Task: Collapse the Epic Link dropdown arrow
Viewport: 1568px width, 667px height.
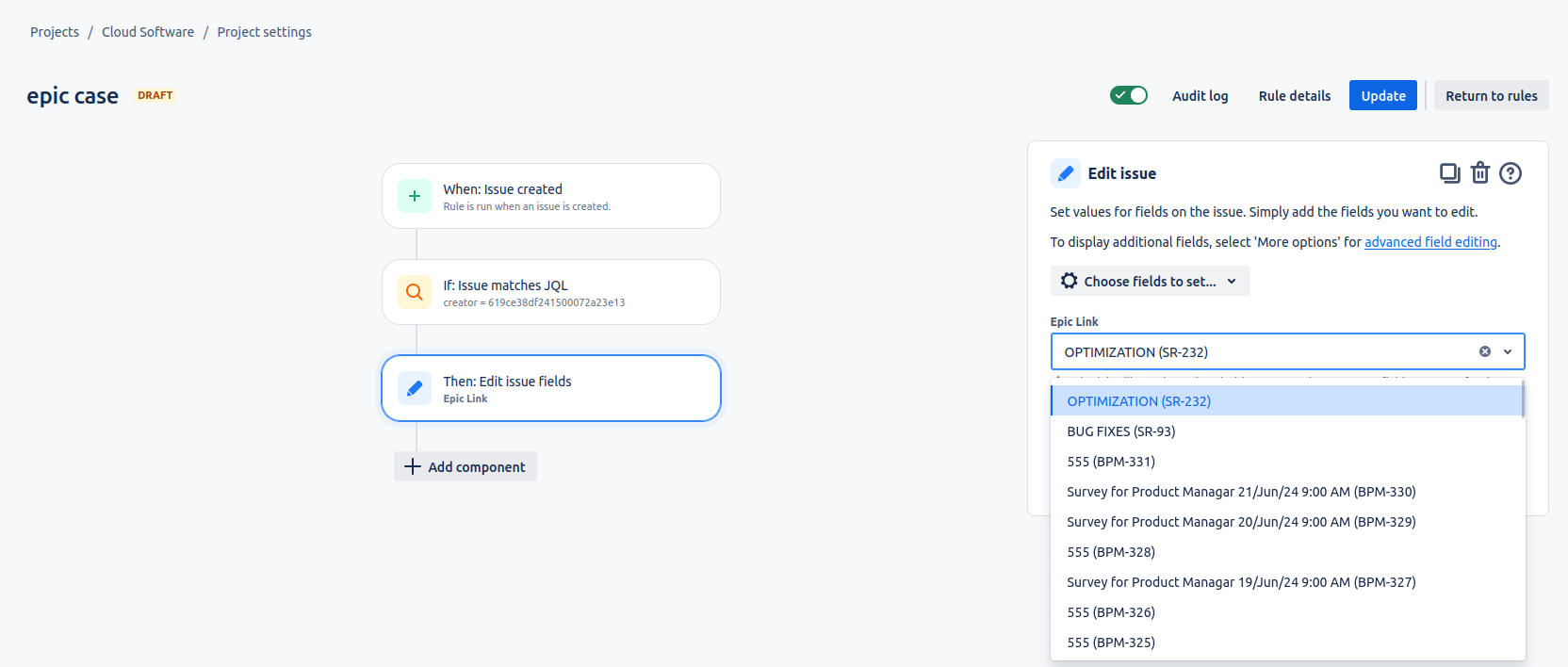Action: (1508, 351)
